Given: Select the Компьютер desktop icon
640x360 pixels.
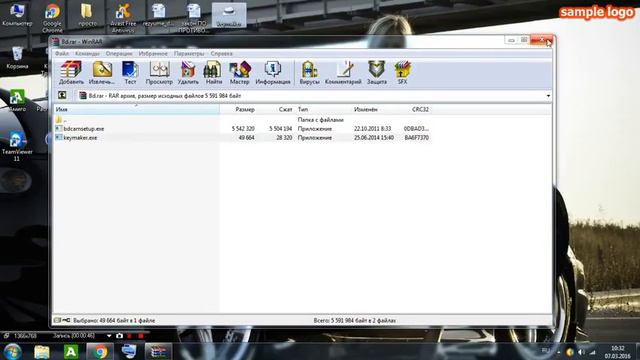Looking at the screenshot, I should (x=17, y=16).
